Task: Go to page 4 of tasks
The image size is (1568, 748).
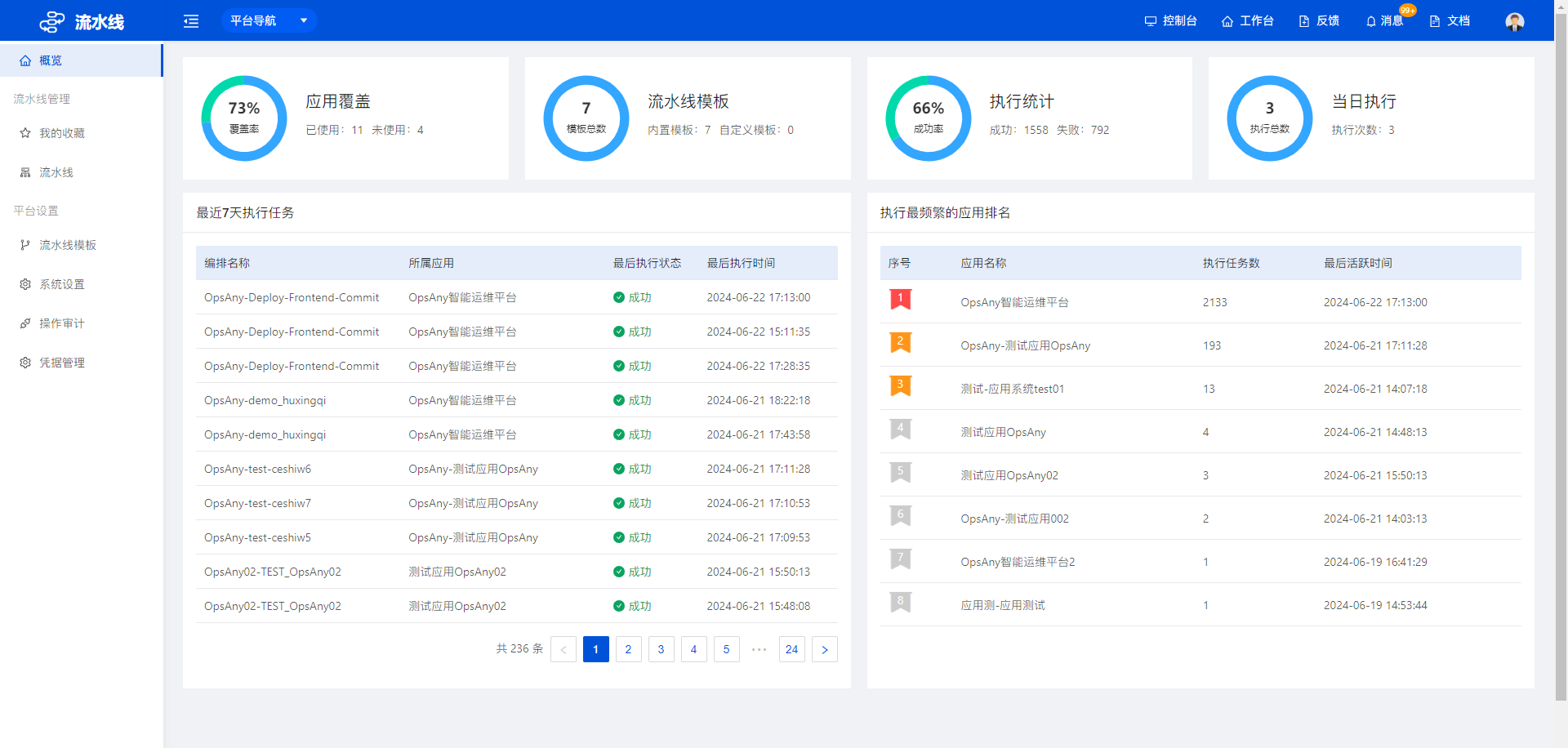Action: (694, 649)
